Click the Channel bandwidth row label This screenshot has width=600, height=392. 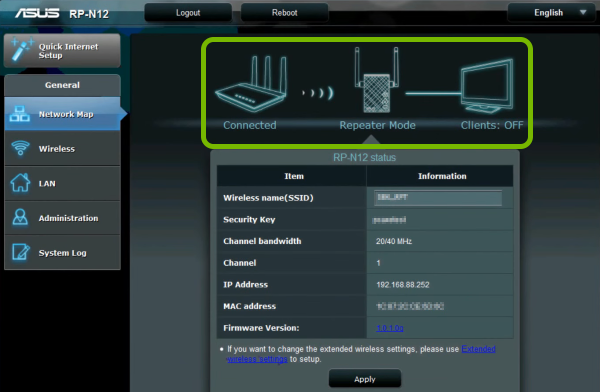point(262,241)
